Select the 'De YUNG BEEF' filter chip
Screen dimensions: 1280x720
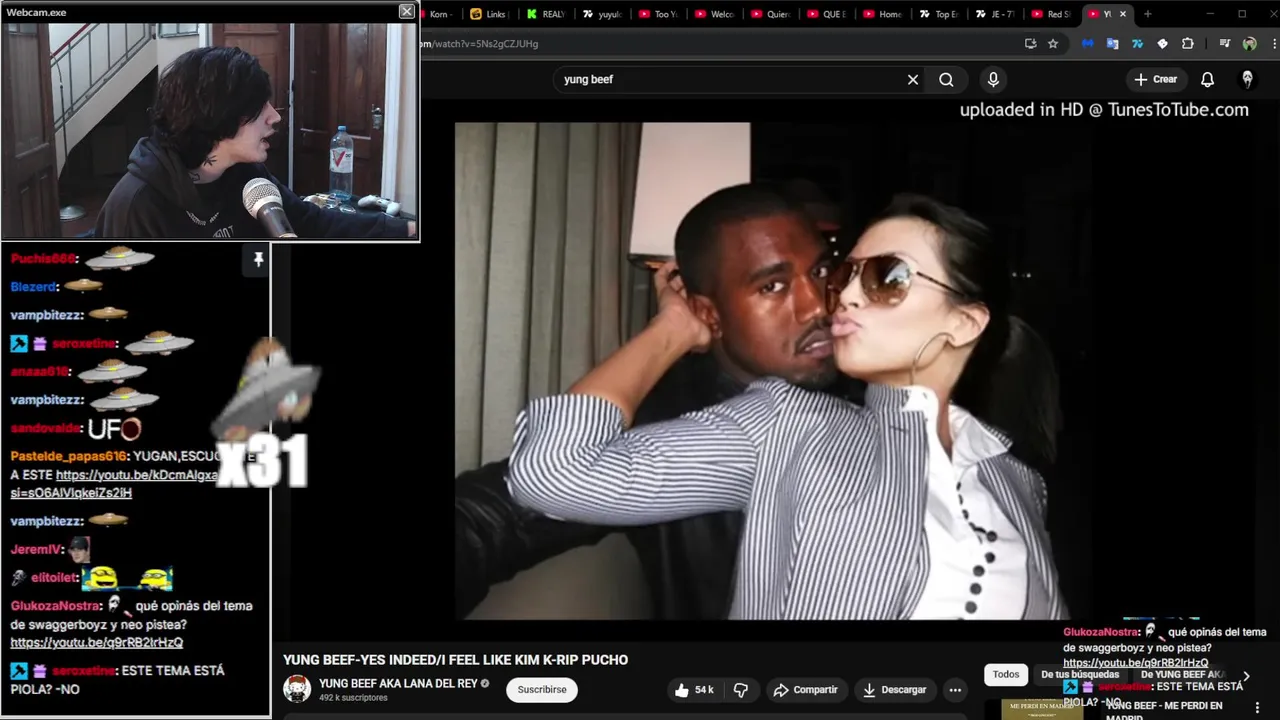(x=1182, y=674)
